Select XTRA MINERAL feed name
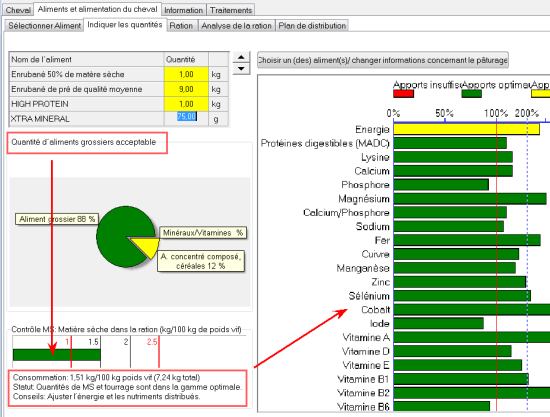Screen dimensions: 550x417 pos(86,119)
